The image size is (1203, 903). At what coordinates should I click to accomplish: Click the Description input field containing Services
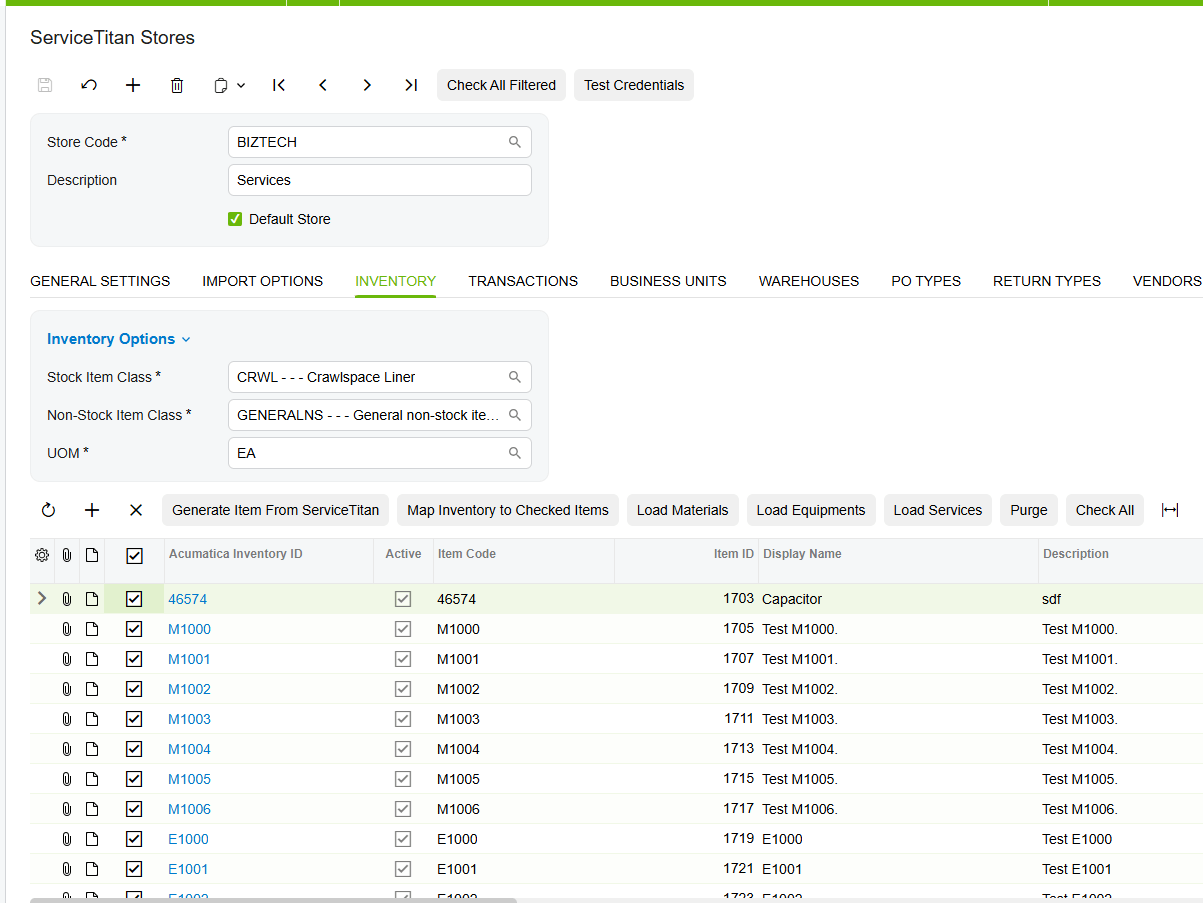pos(380,180)
